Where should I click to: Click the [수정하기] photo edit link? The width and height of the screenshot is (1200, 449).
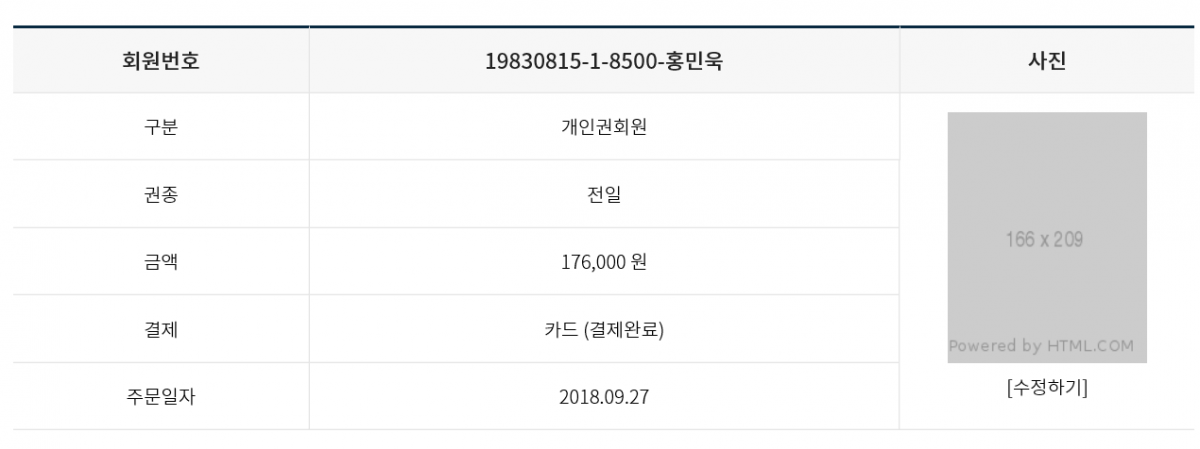click(1047, 388)
